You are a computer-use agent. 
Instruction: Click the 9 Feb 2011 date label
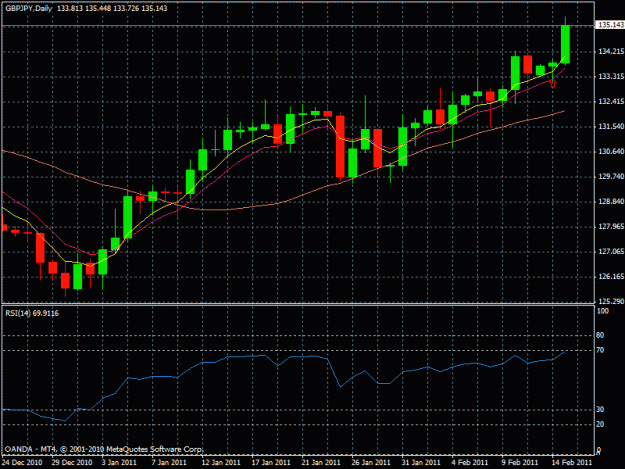click(x=520, y=463)
